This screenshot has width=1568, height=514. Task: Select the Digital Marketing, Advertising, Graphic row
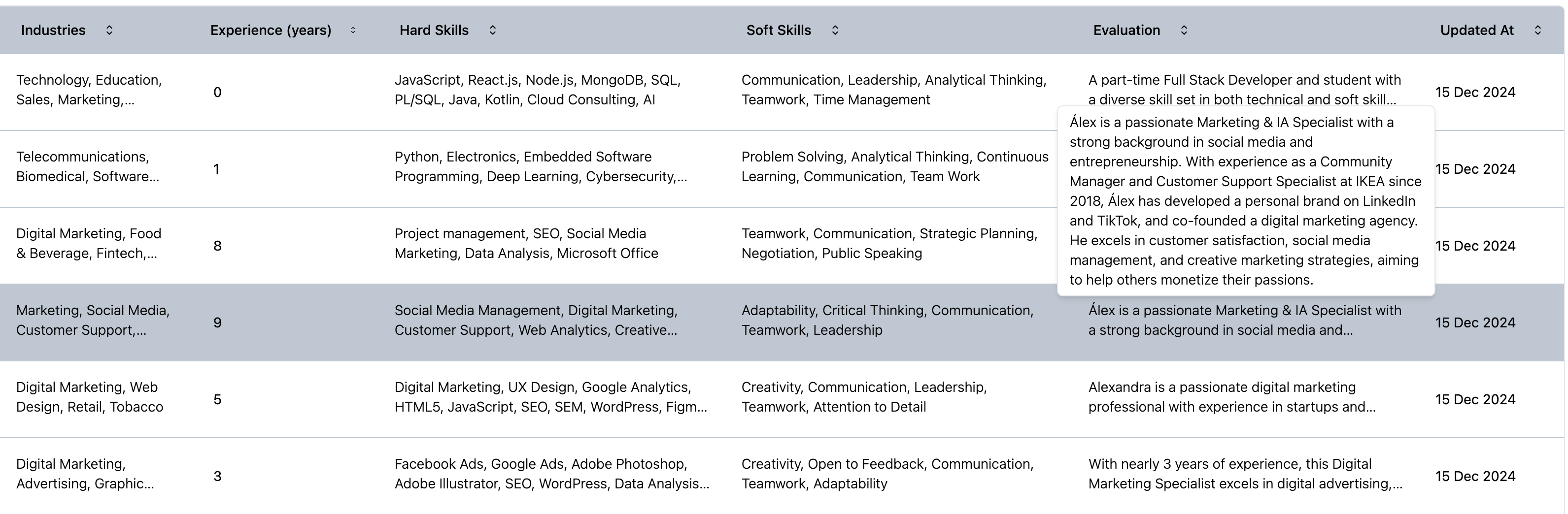[x=85, y=474]
